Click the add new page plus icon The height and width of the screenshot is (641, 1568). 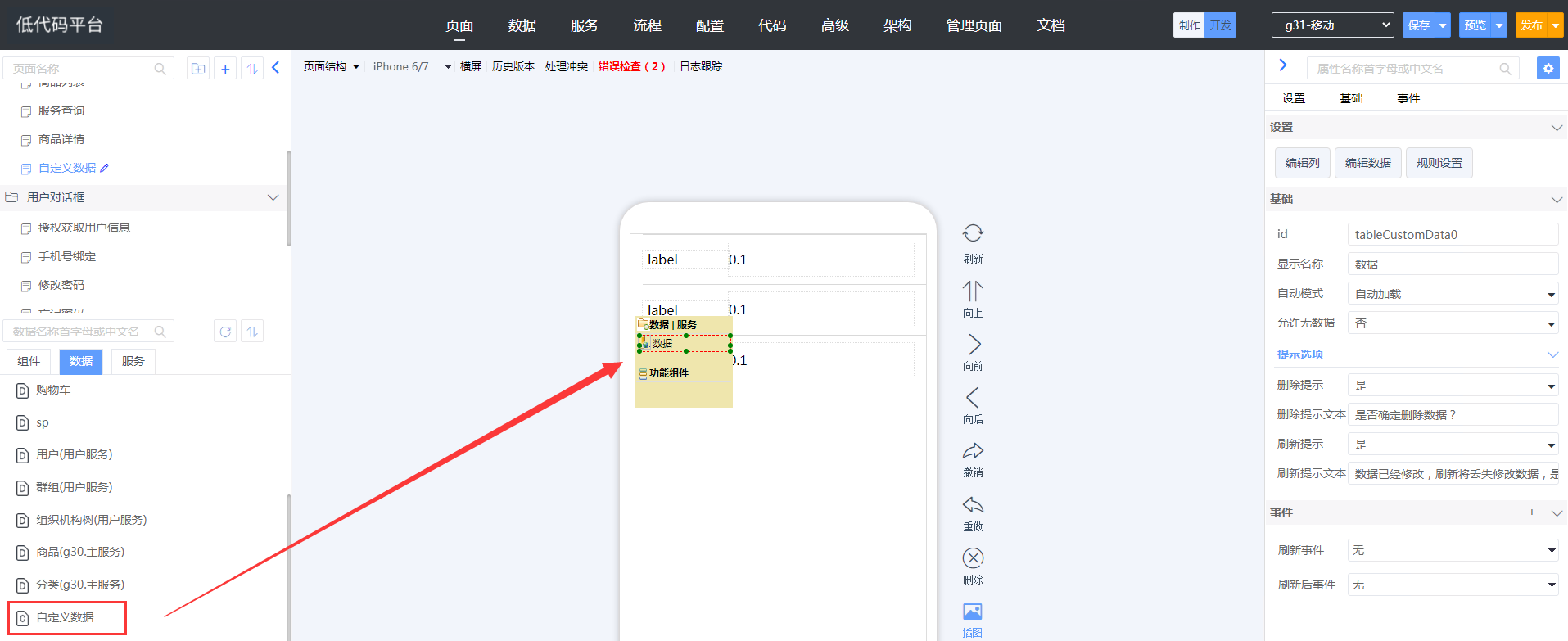coord(225,69)
